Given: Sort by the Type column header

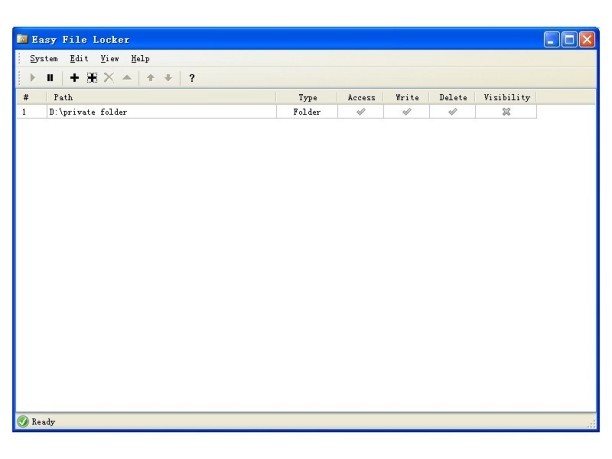Looking at the screenshot, I should point(307,97).
